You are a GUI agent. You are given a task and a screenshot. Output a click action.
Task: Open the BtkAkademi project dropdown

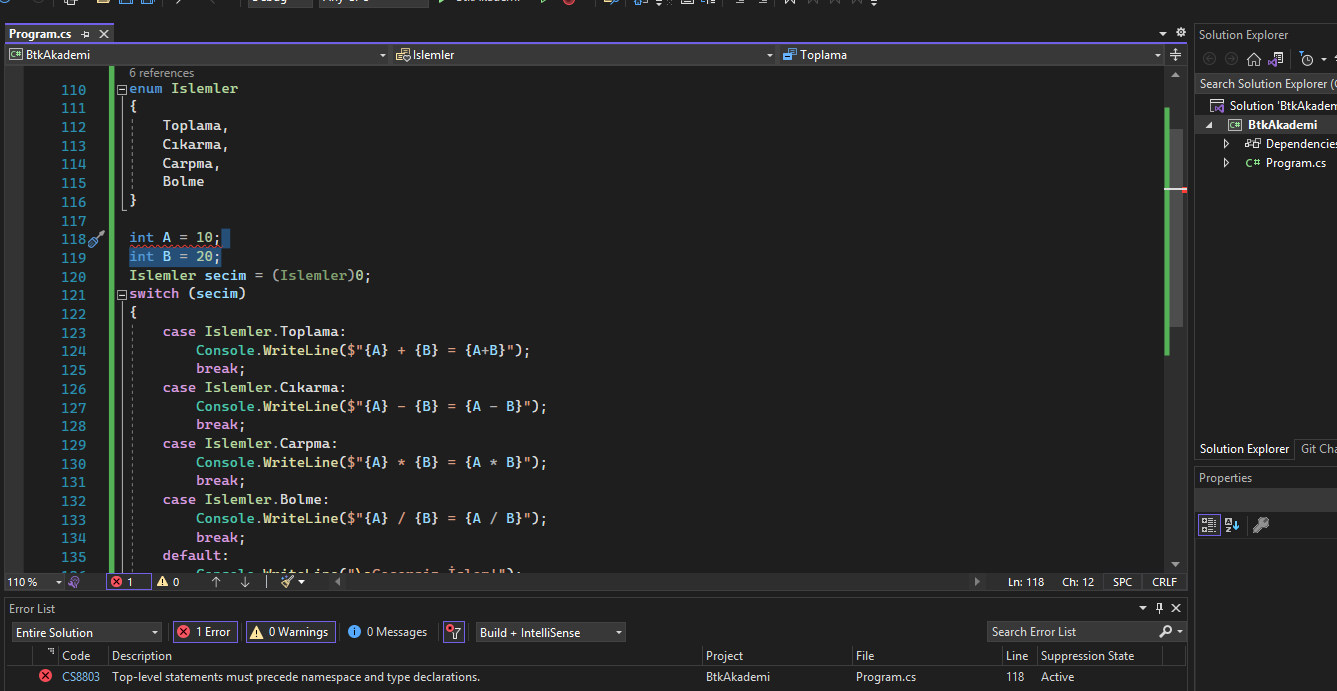click(x=383, y=55)
